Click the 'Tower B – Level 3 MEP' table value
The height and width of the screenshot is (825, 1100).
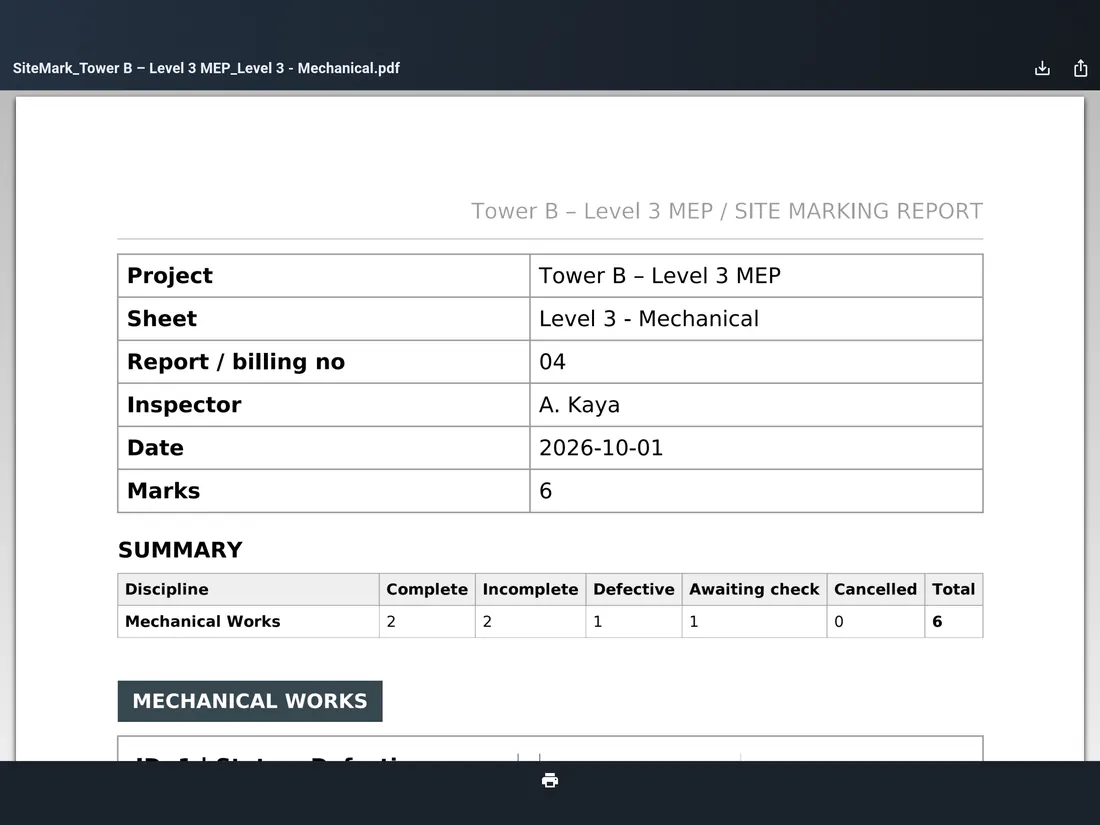[x=659, y=276]
